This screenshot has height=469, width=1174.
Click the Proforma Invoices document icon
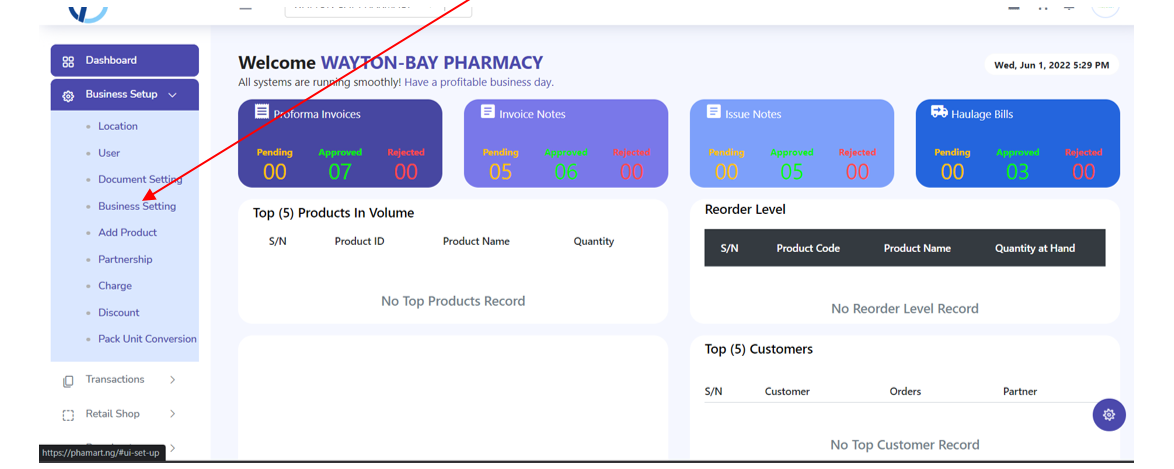[261, 112]
